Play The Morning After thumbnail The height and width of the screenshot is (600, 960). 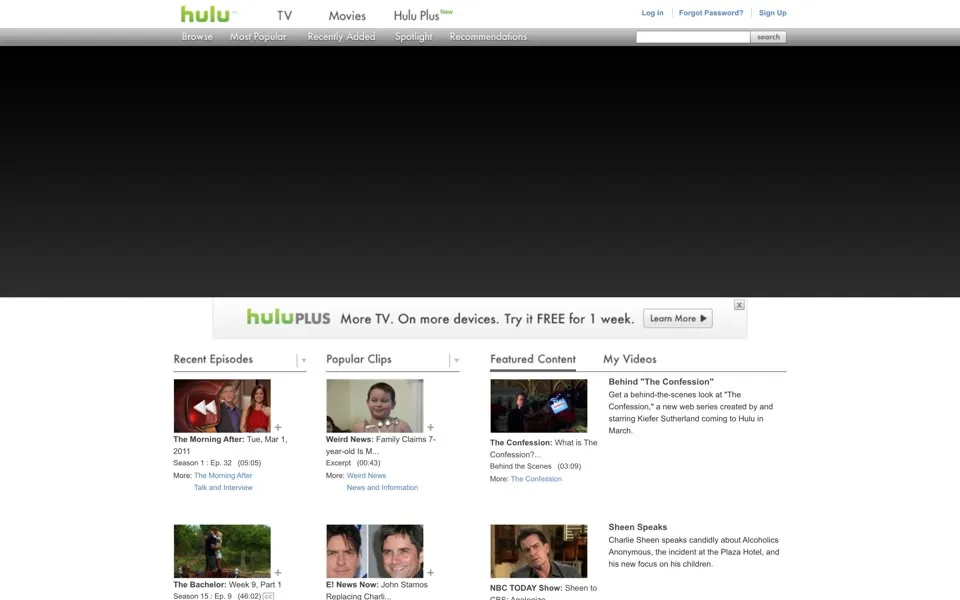pos(222,406)
